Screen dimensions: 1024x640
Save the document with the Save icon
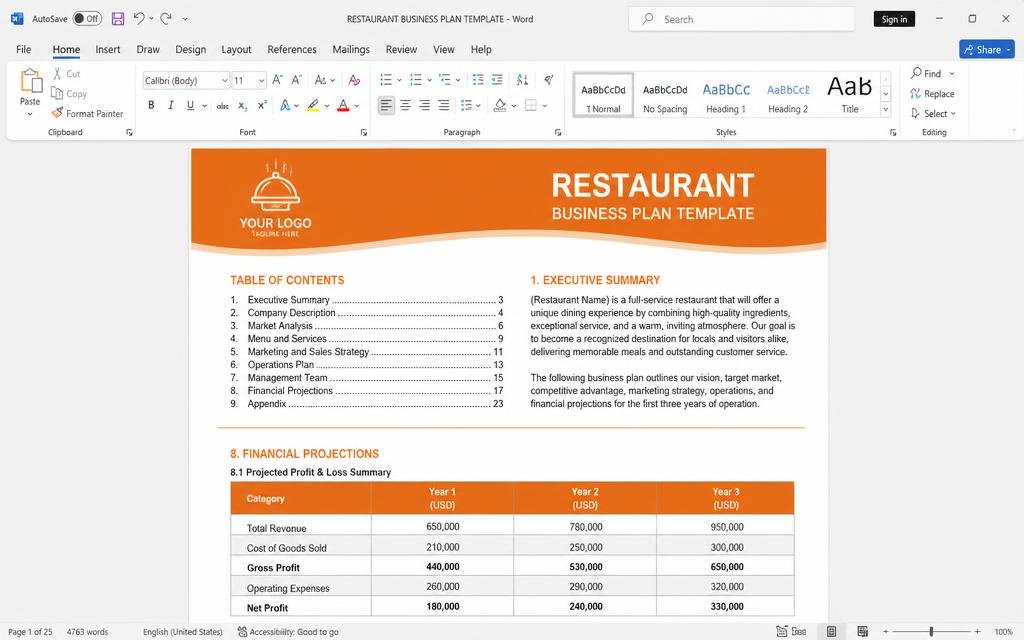point(118,19)
